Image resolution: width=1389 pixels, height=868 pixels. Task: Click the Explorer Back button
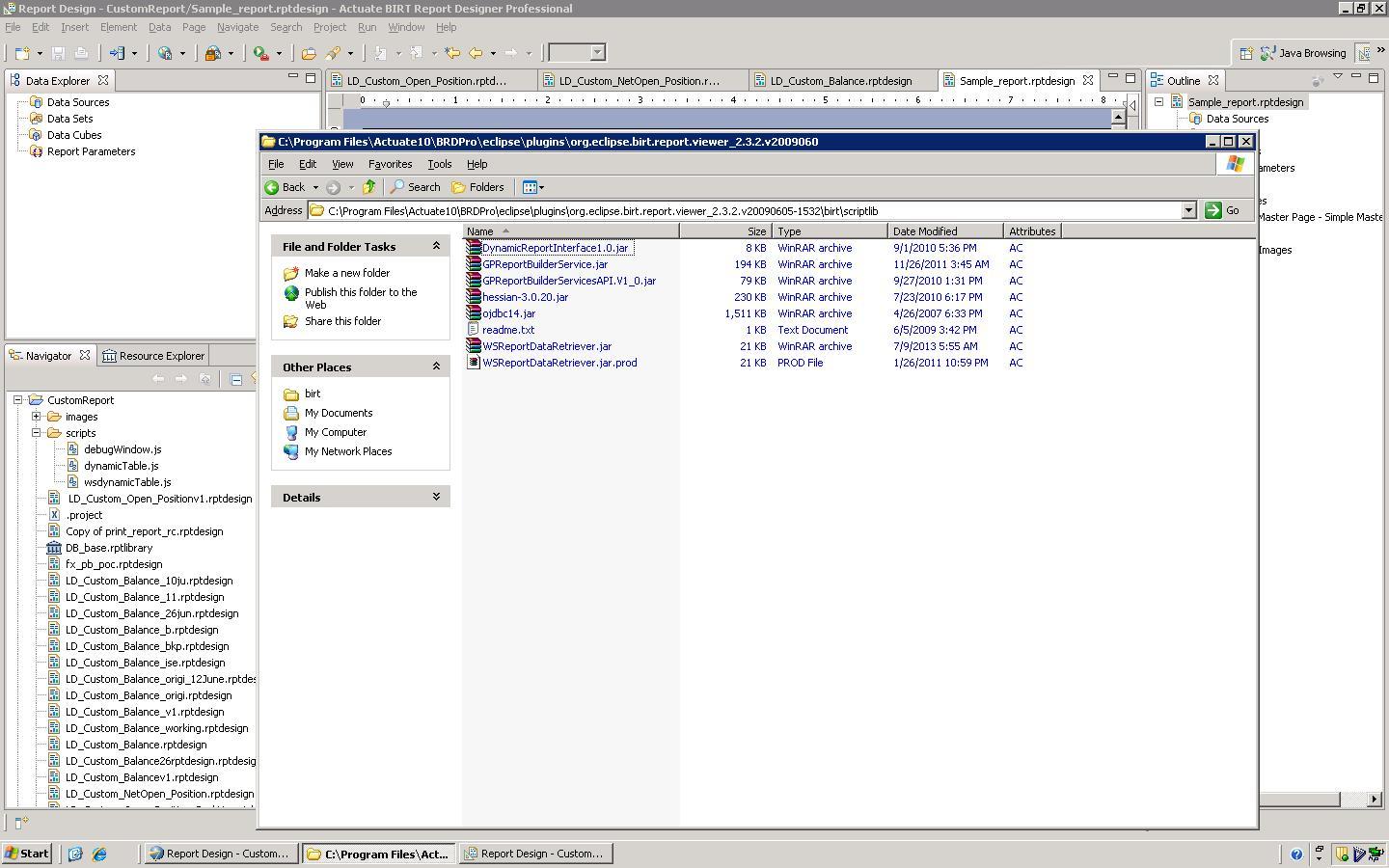pos(286,187)
